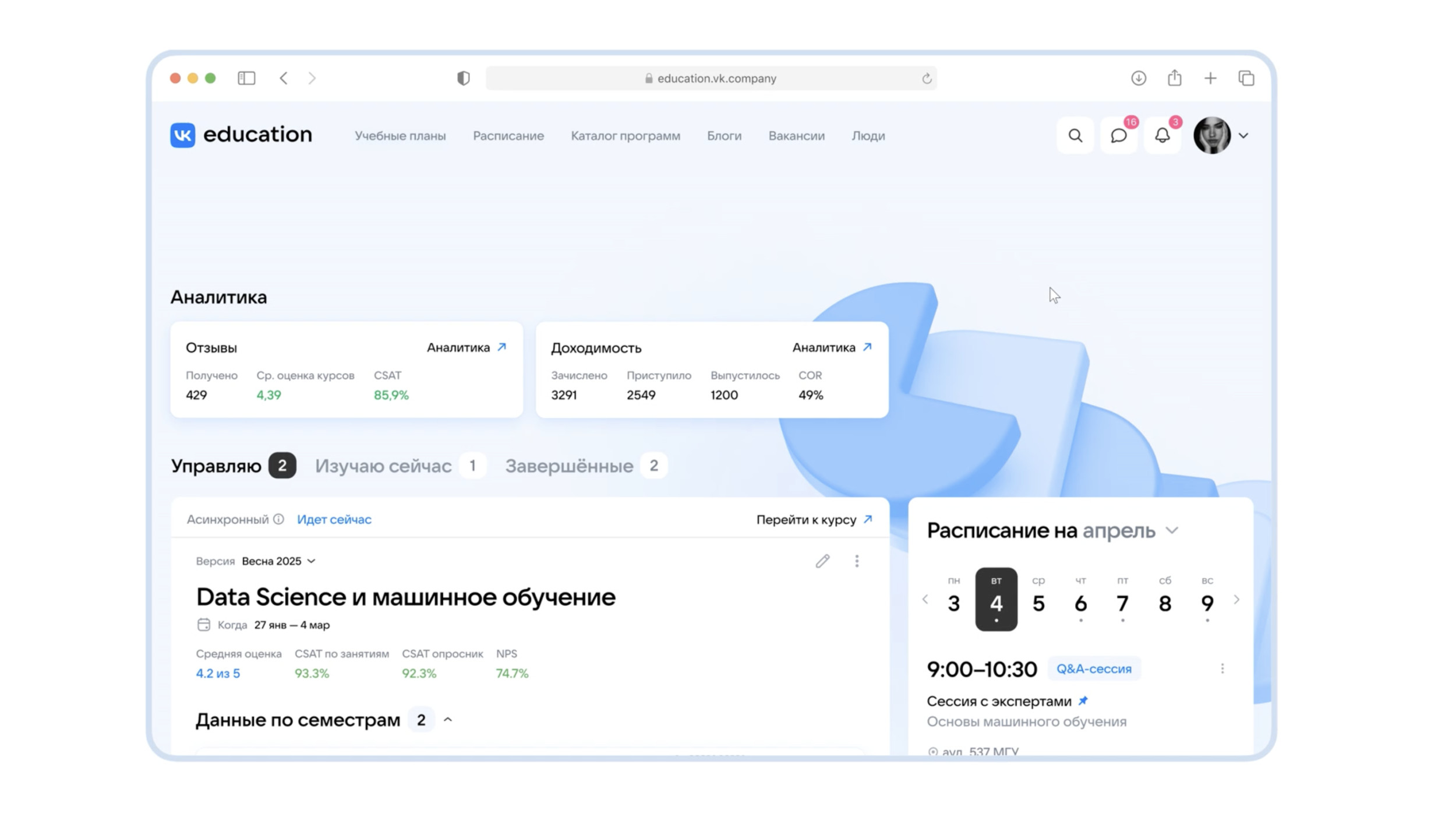Click the info icon next to Асинхронный

(x=278, y=519)
